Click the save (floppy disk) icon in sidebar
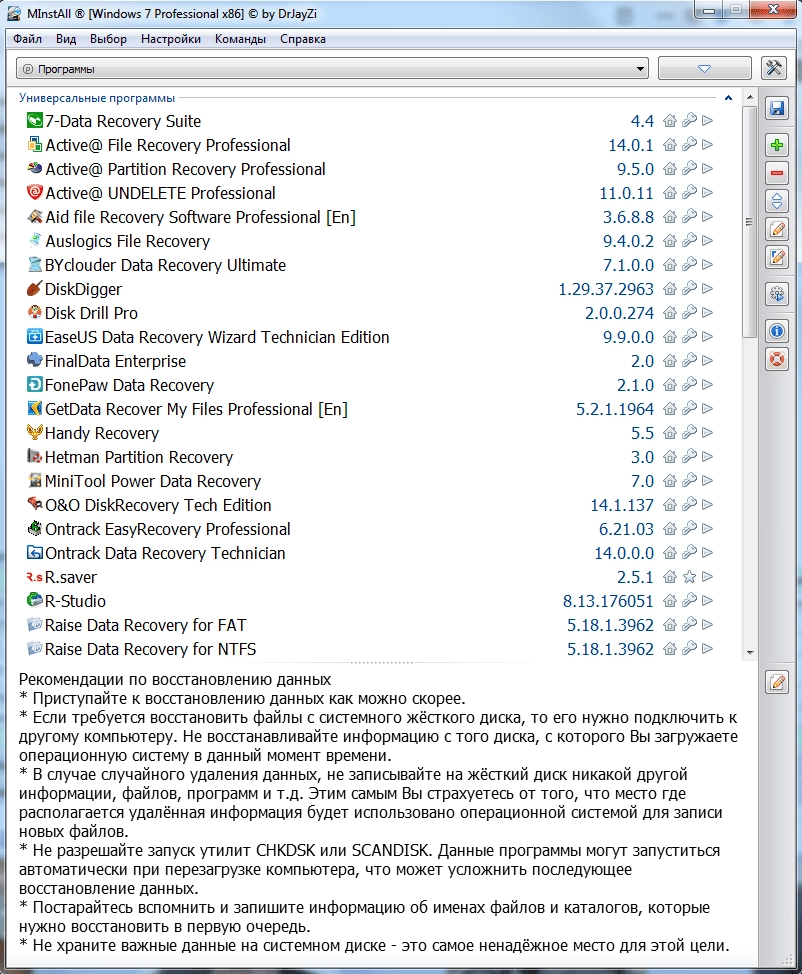The height and width of the screenshot is (974, 802). [x=777, y=109]
